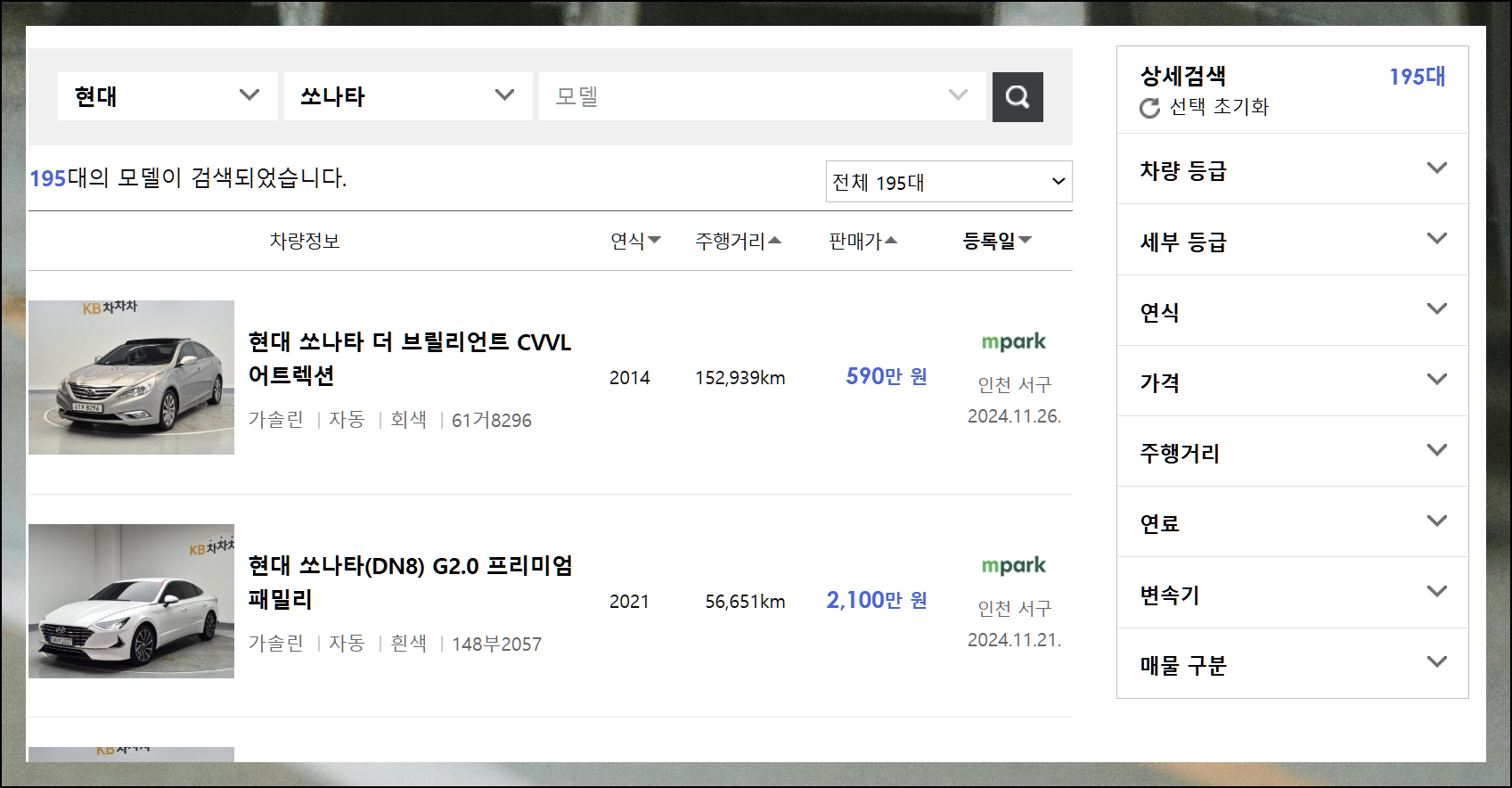Image resolution: width=1512 pixels, height=788 pixels.
Task: Open the gray 2014 쏘나타 car thumbnail
Action: (131, 377)
